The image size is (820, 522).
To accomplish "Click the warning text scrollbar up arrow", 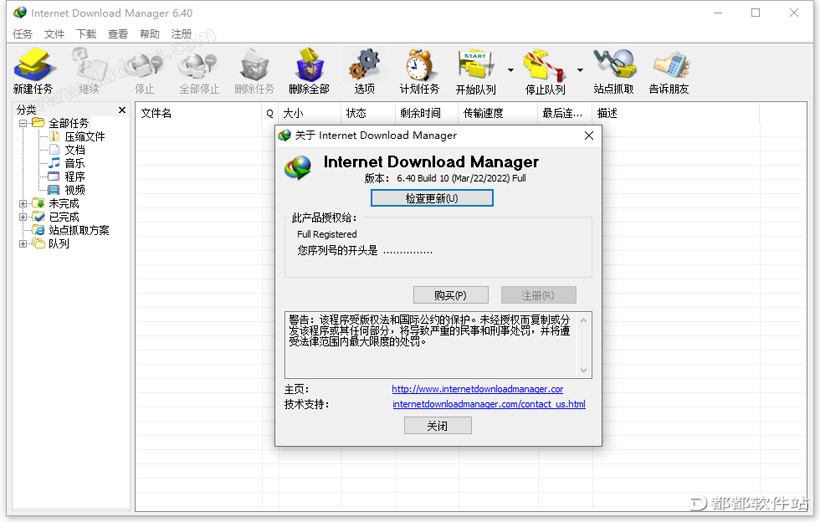I will pos(584,320).
